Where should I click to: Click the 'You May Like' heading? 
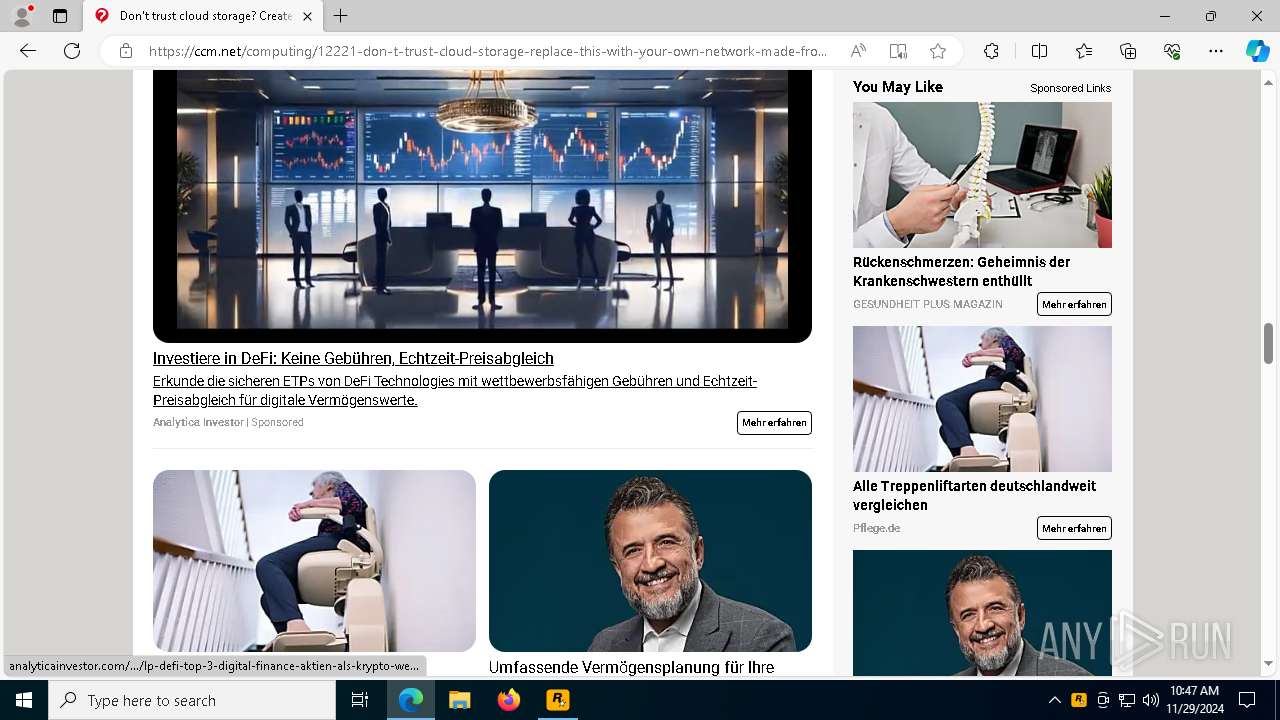click(898, 87)
